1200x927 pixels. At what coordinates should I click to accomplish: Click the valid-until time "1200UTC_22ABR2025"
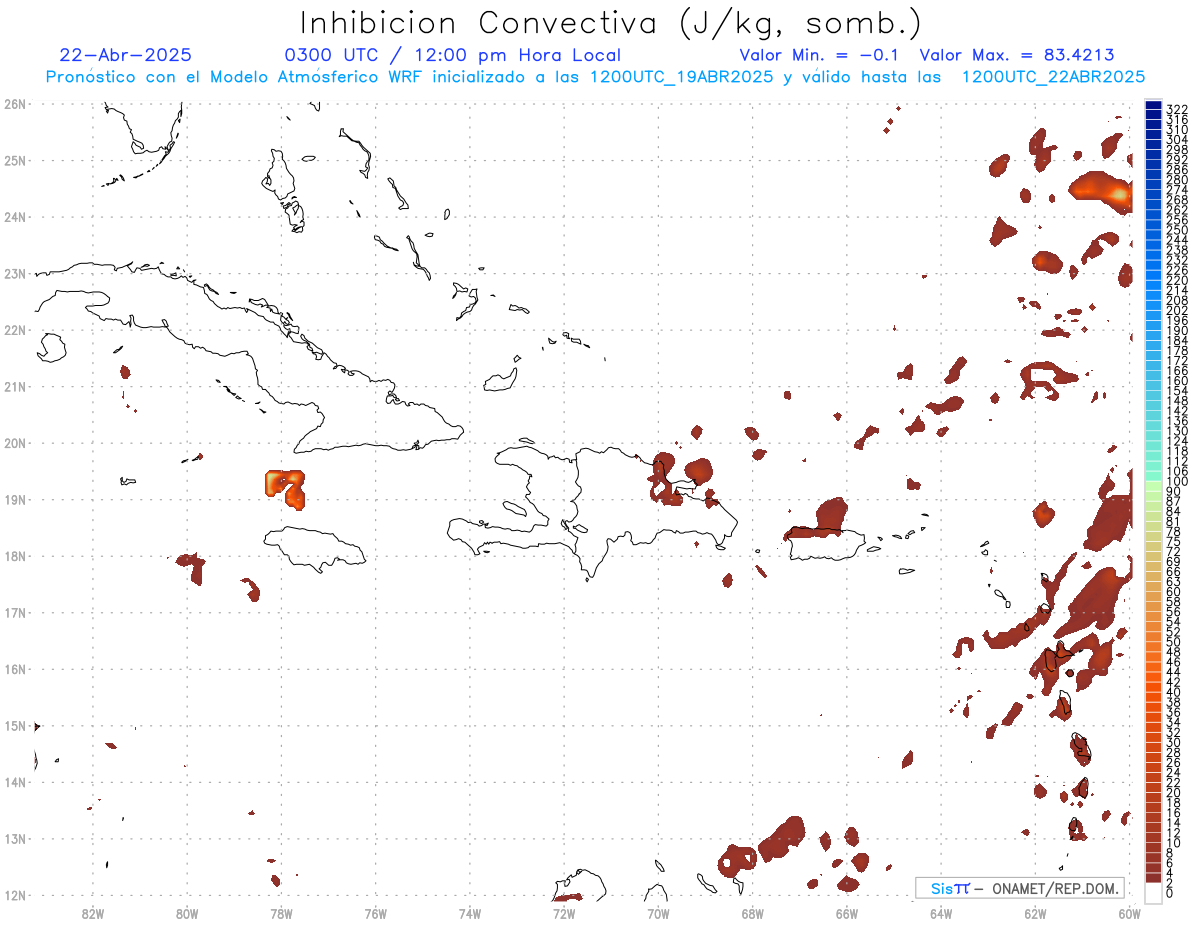pyautogui.click(x=1053, y=76)
